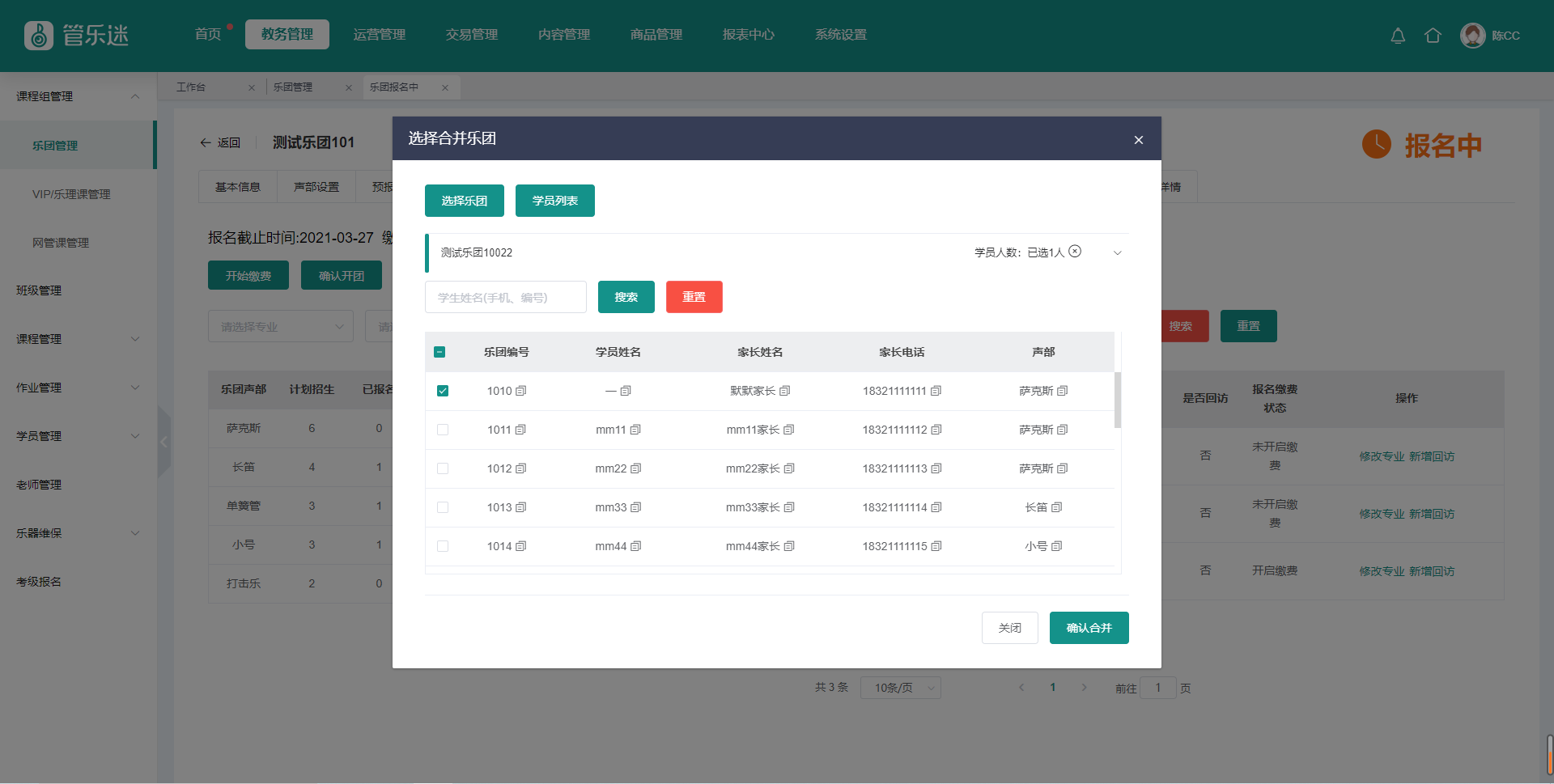Focus the 学生姓名 search input field
1554x784 pixels.
506,297
